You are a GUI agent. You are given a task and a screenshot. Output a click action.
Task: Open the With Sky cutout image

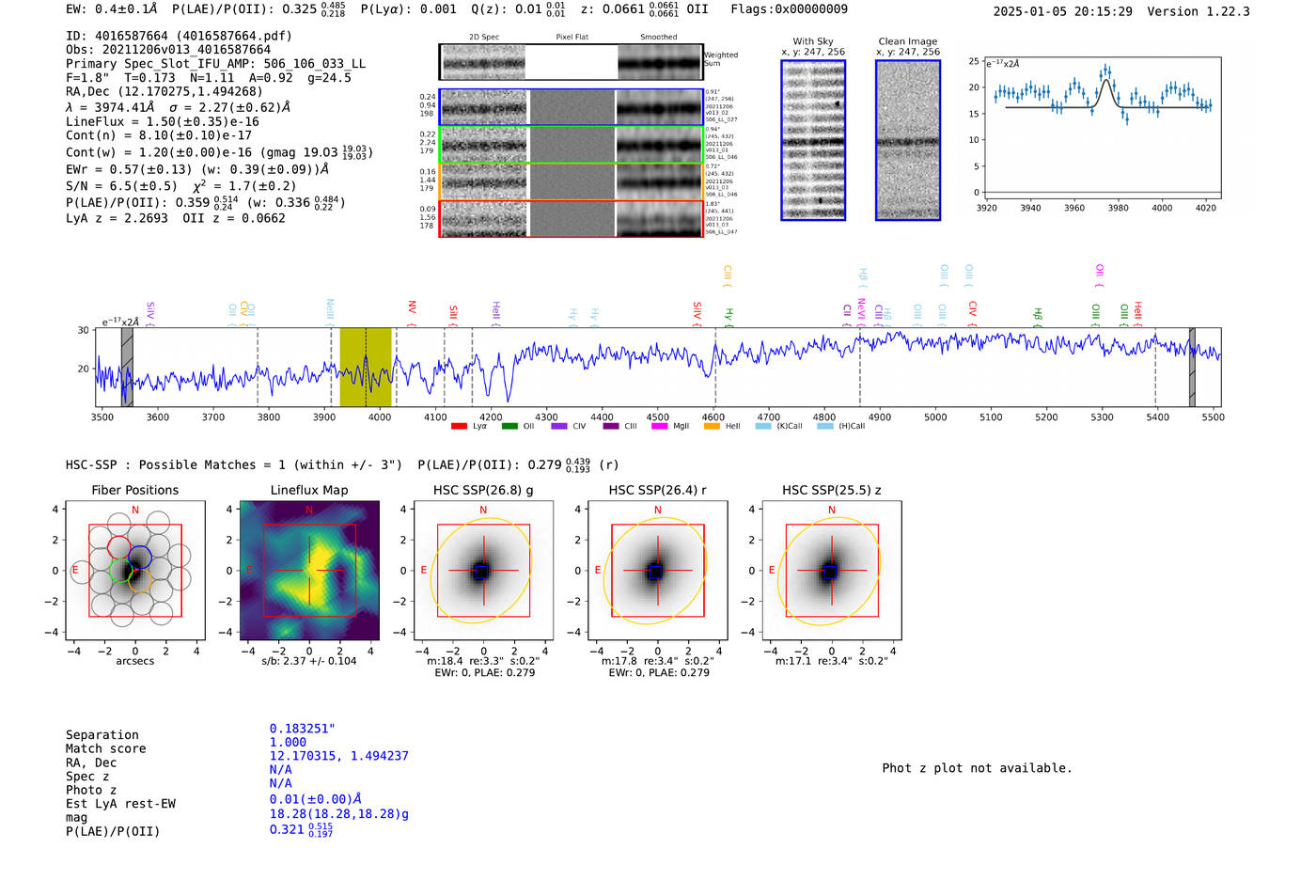click(813, 140)
